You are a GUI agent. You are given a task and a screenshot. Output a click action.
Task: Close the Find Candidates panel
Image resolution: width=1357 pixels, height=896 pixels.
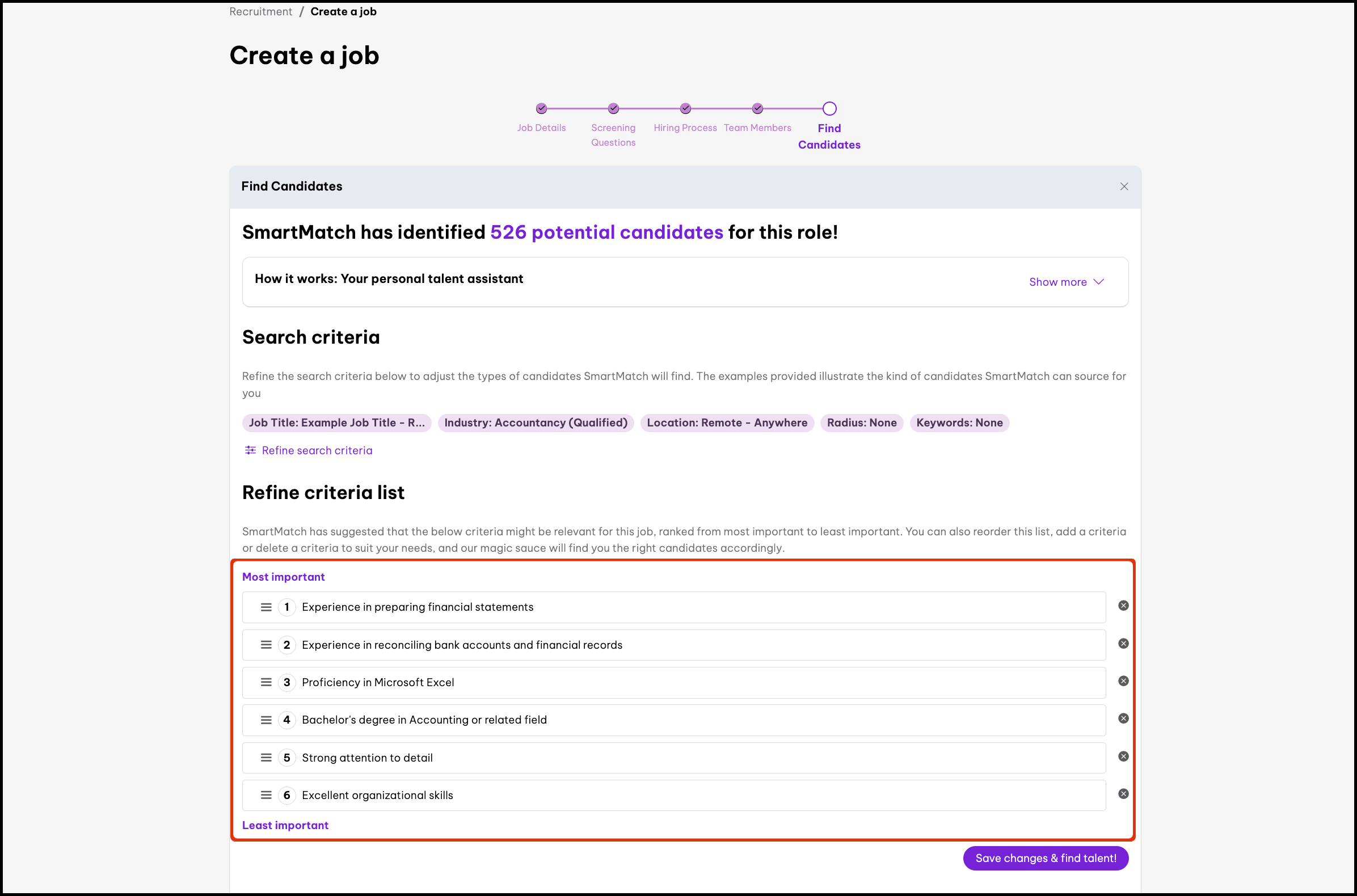(x=1124, y=186)
